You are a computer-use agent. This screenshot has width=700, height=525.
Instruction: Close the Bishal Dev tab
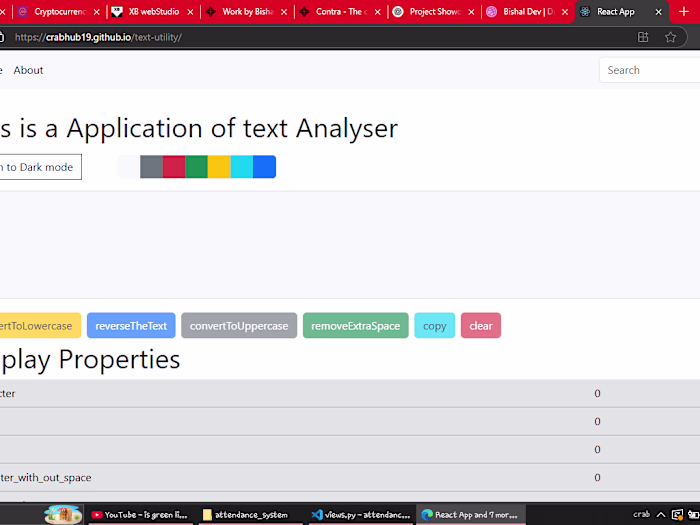coord(565,12)
